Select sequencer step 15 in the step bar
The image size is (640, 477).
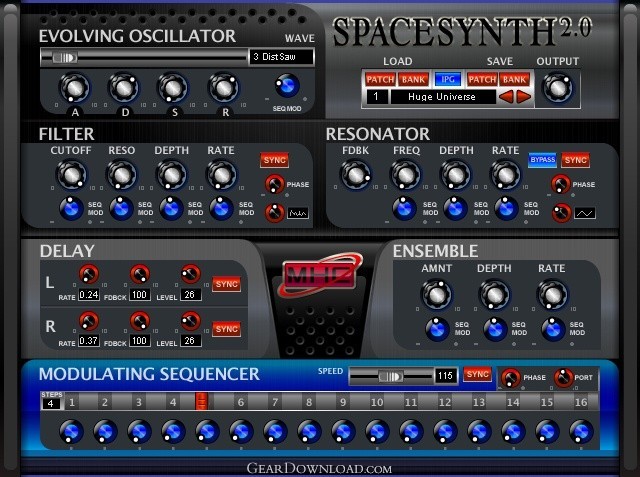point(547,402)
